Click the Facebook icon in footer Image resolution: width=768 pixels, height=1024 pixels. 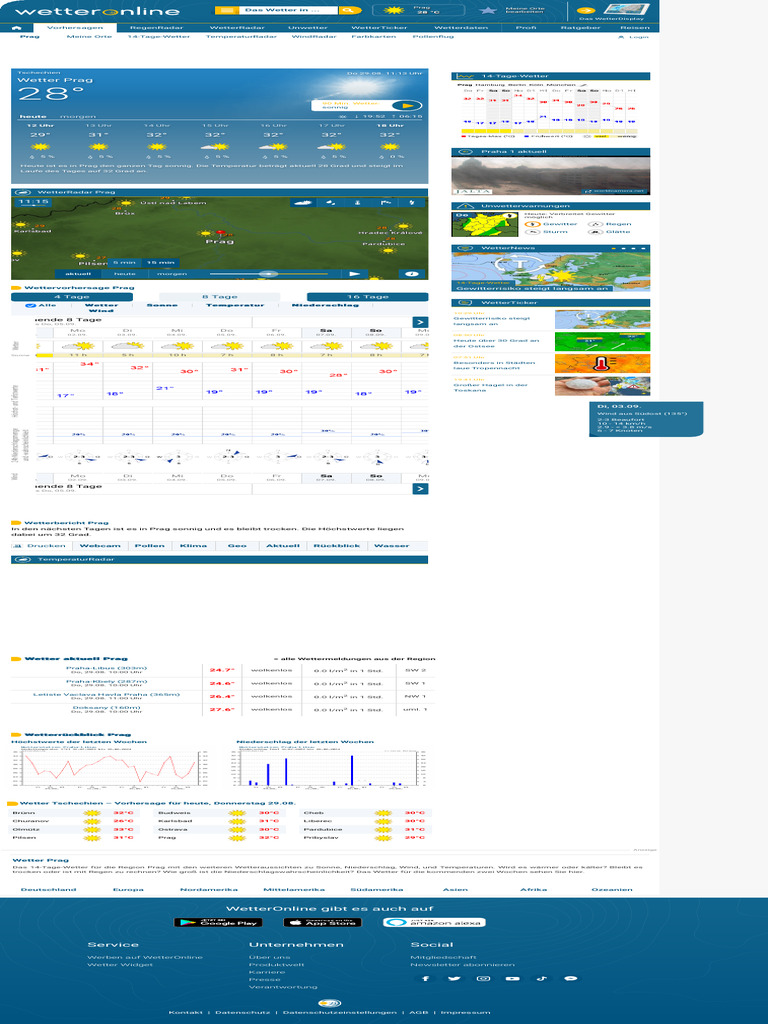click(x=425, y=978)
